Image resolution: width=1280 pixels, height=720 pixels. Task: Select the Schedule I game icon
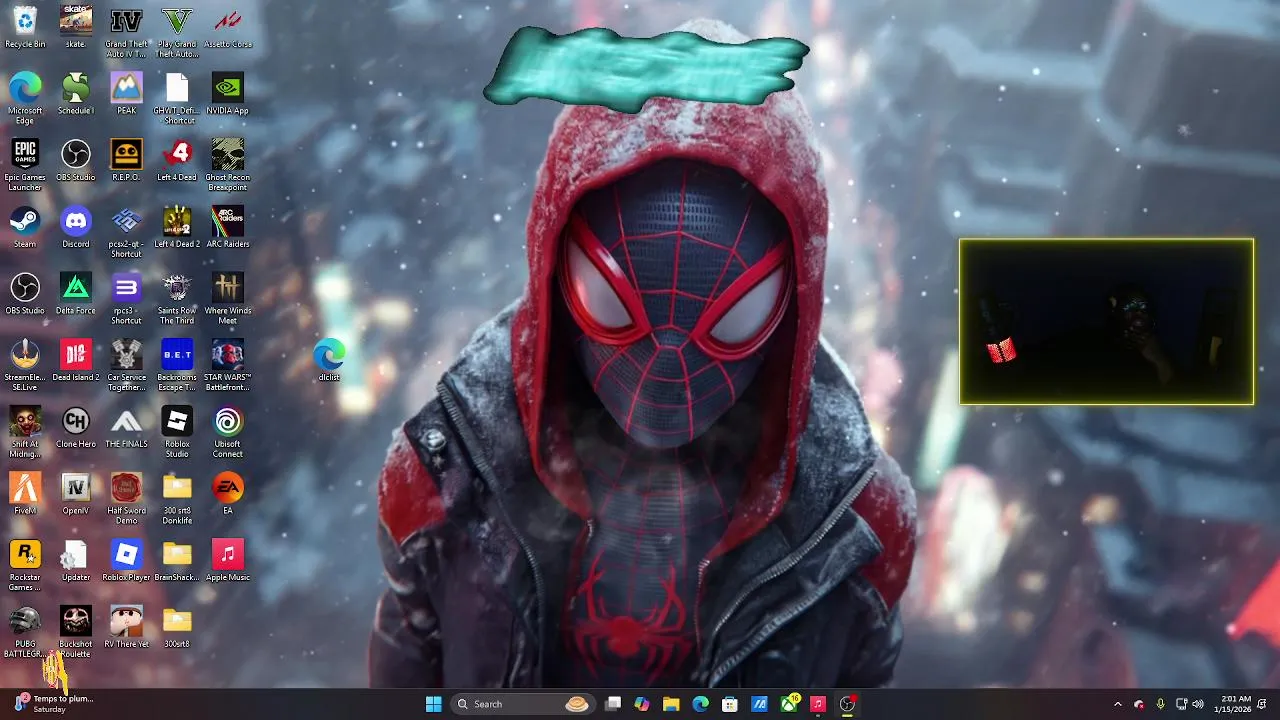click(75, 93)
